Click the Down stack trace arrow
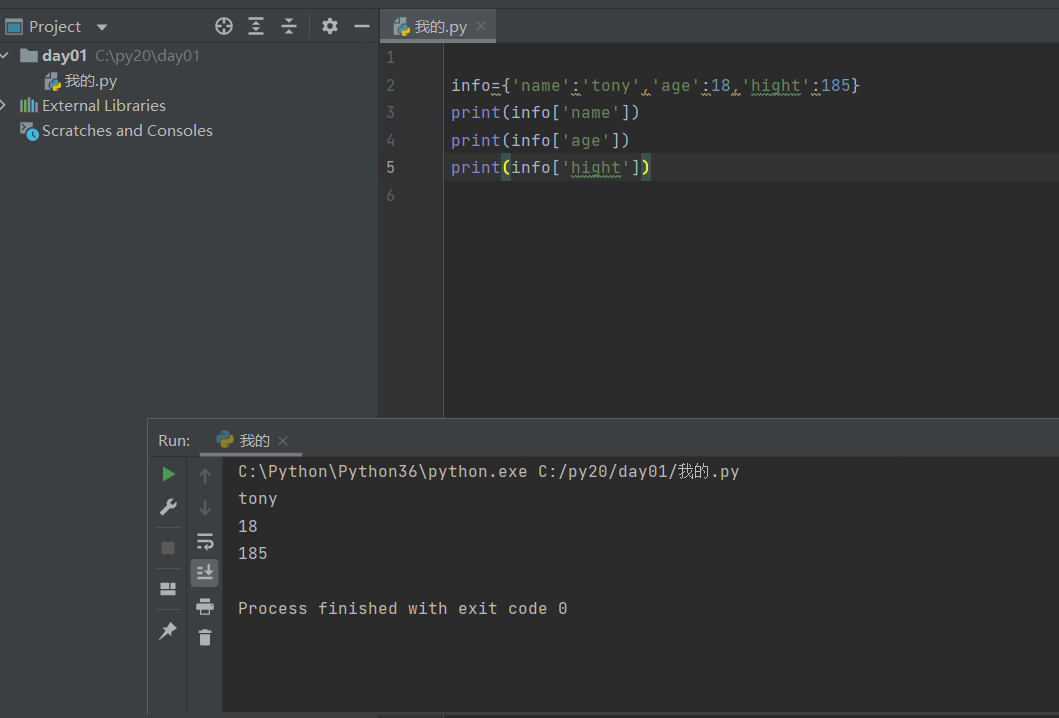The image size is (1059, 718). (205, 507)
